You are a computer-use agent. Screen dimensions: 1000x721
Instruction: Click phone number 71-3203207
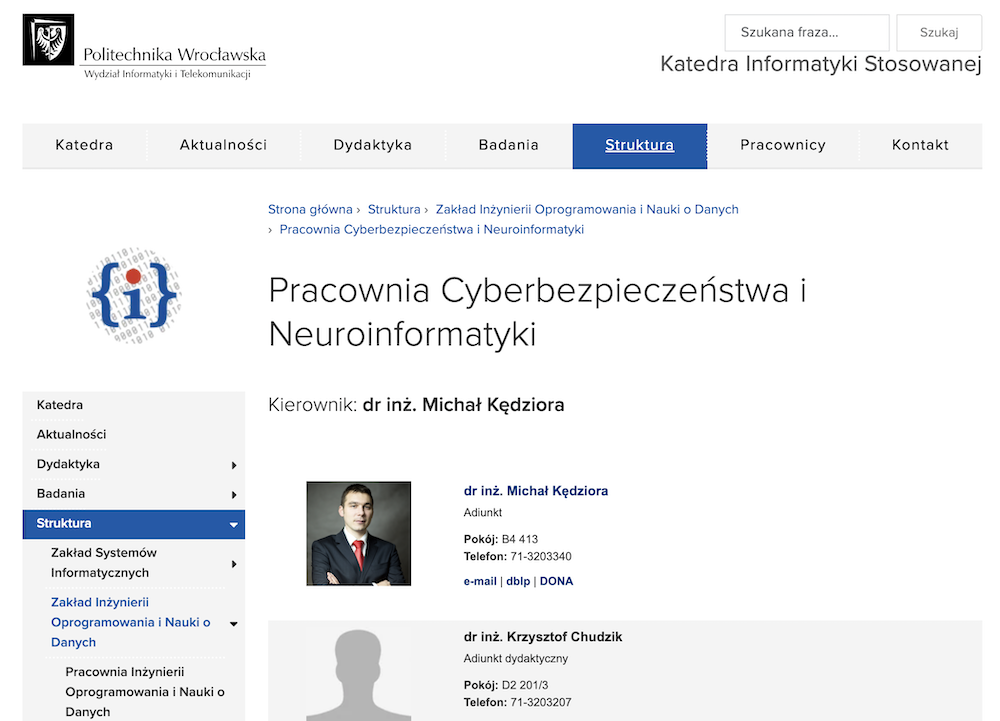coord(541,703)
